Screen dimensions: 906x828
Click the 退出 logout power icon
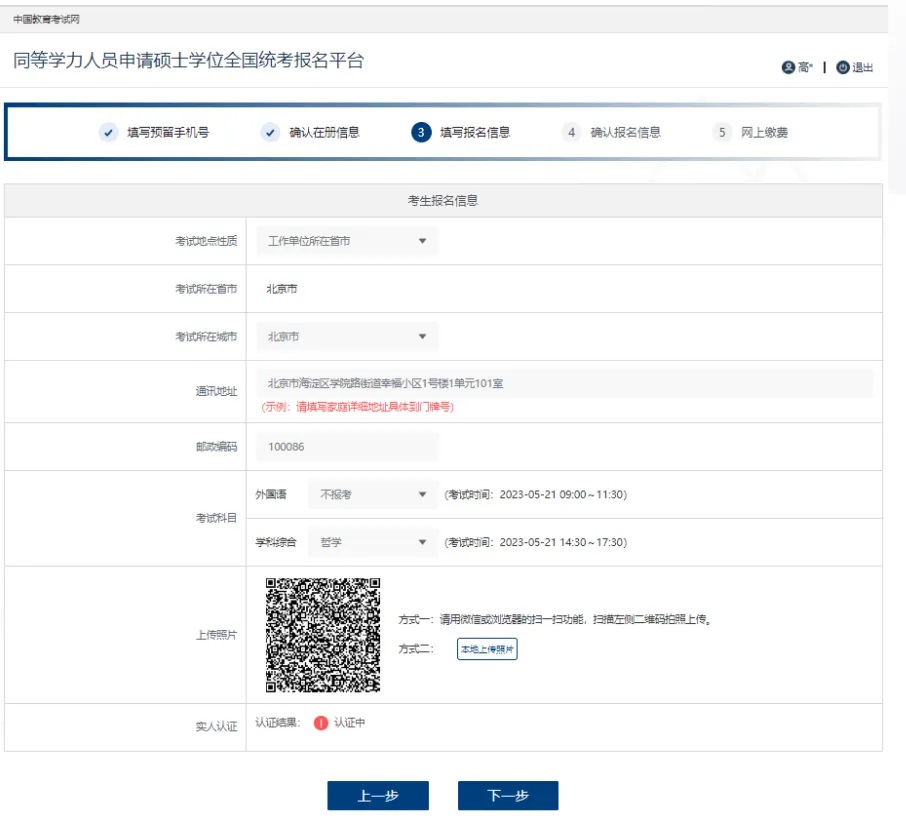842,68
